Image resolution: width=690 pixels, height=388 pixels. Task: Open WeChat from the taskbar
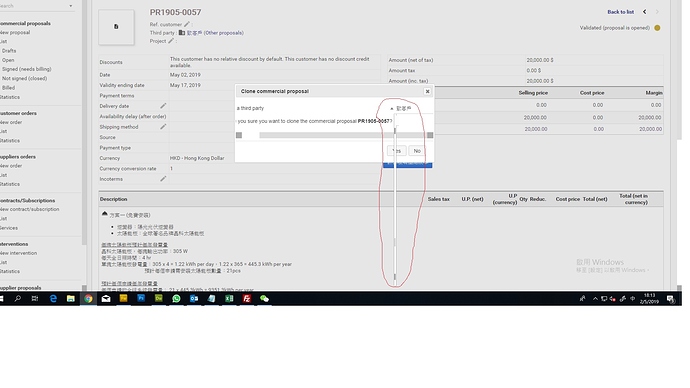(x=264, y=298)
